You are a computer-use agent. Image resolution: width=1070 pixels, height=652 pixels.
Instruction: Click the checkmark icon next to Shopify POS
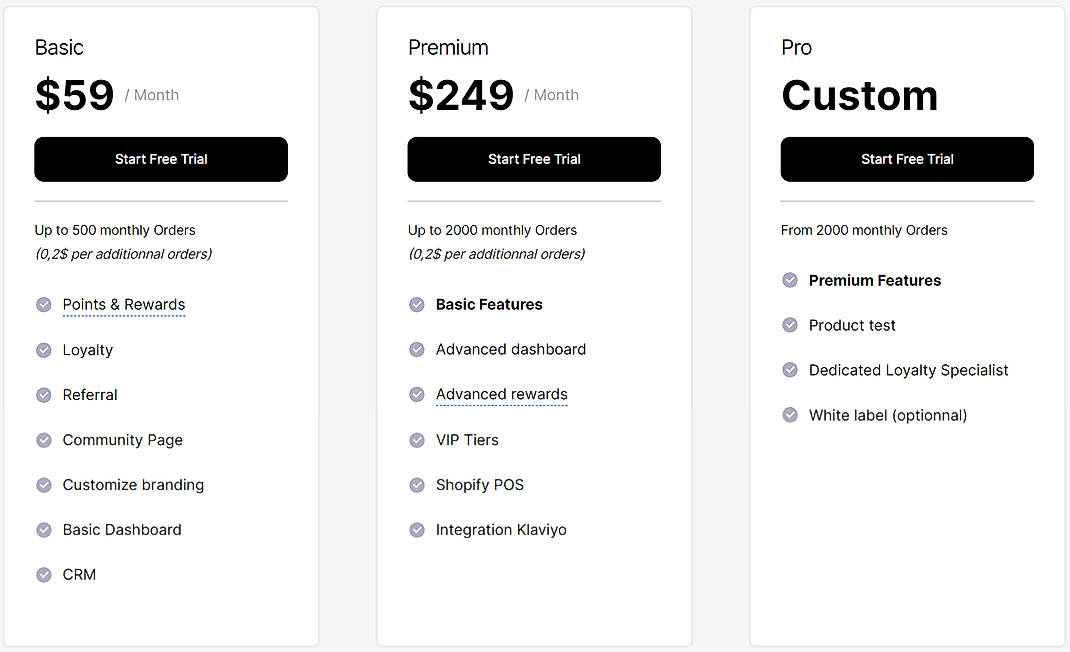pos(417,485)
